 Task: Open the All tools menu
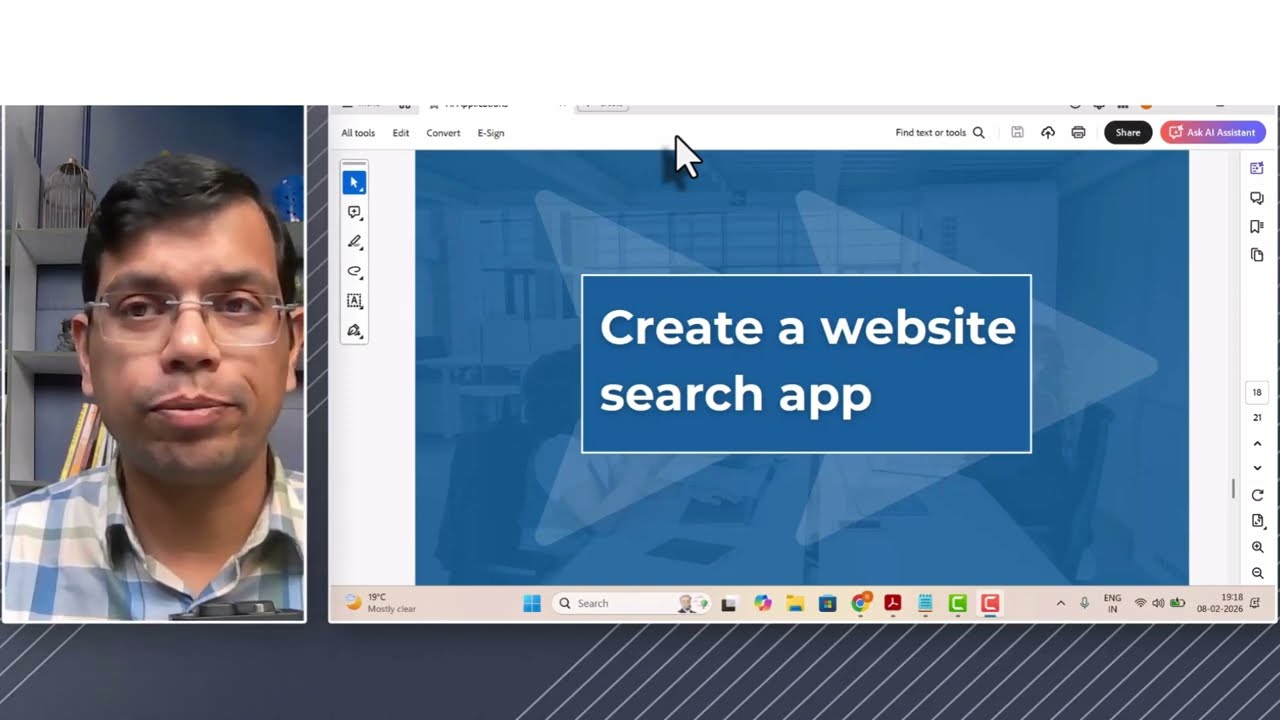[358, 133]
